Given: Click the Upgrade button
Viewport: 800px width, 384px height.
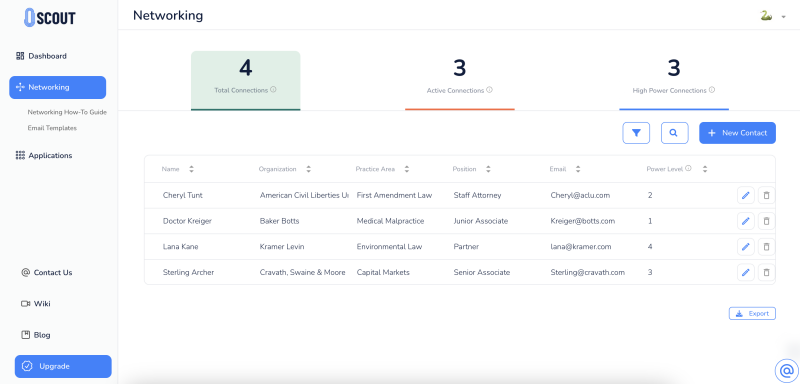Looking at the screenshot, I should click(x=63, y=367).
